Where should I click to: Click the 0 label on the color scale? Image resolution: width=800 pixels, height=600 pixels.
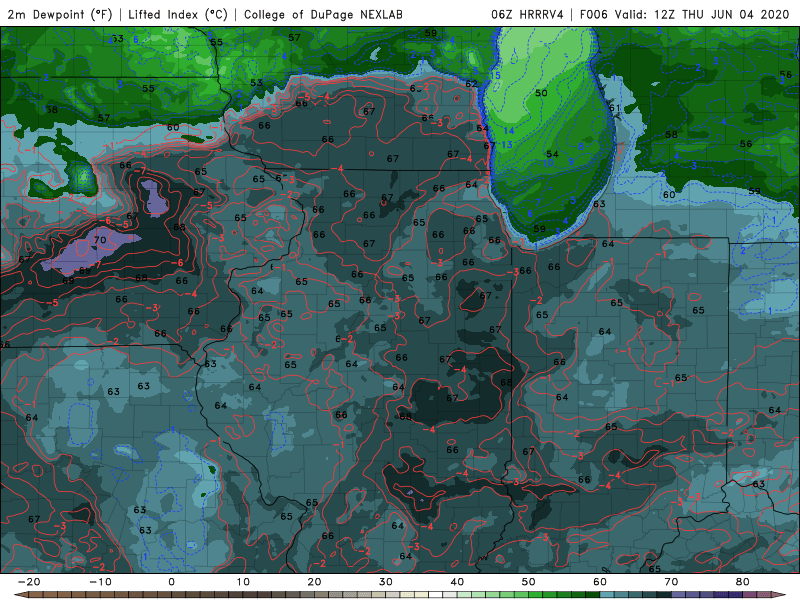tap(171, 582)
